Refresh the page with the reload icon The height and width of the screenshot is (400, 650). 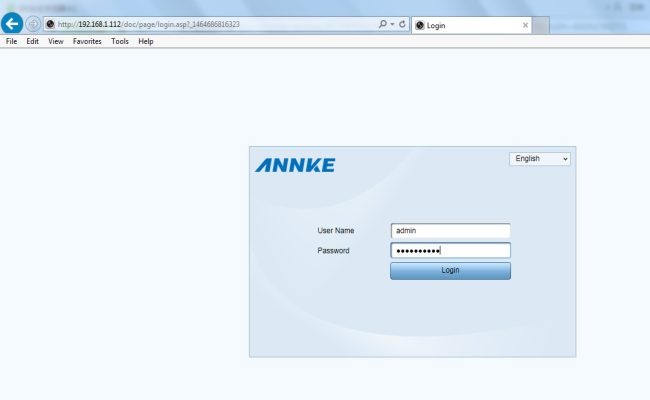click(402, 24)
